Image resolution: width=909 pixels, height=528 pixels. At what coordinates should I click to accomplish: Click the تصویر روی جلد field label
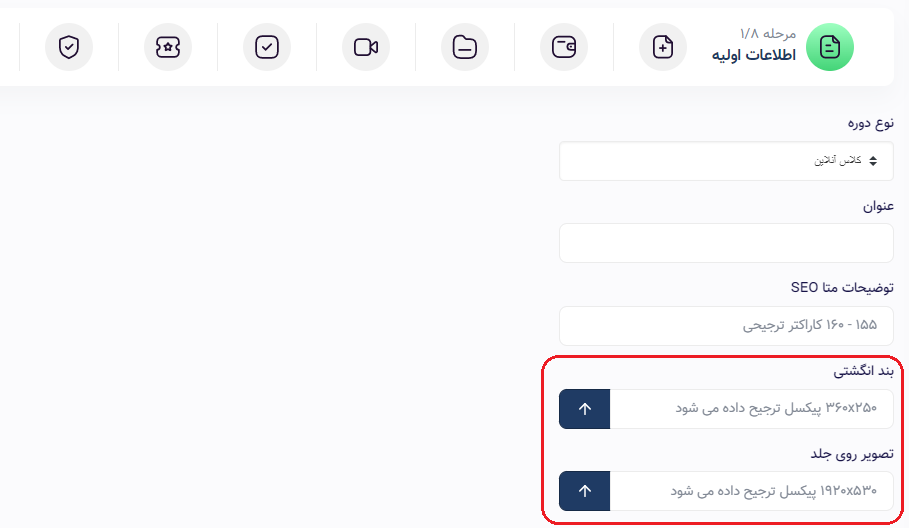click(852, 454)
